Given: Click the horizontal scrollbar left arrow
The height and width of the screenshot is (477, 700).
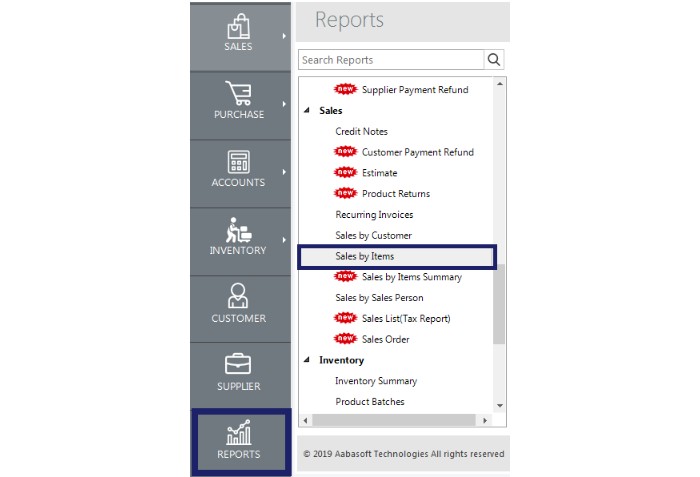Looking at the screenshot, I should (x=305, y=420).
